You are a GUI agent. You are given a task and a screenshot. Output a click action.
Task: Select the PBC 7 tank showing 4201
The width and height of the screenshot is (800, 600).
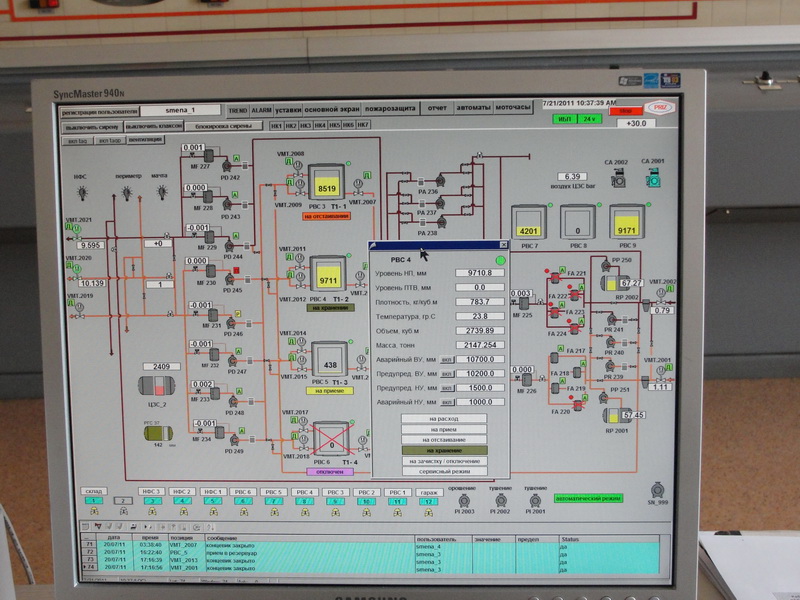click(x=529, y=222)
